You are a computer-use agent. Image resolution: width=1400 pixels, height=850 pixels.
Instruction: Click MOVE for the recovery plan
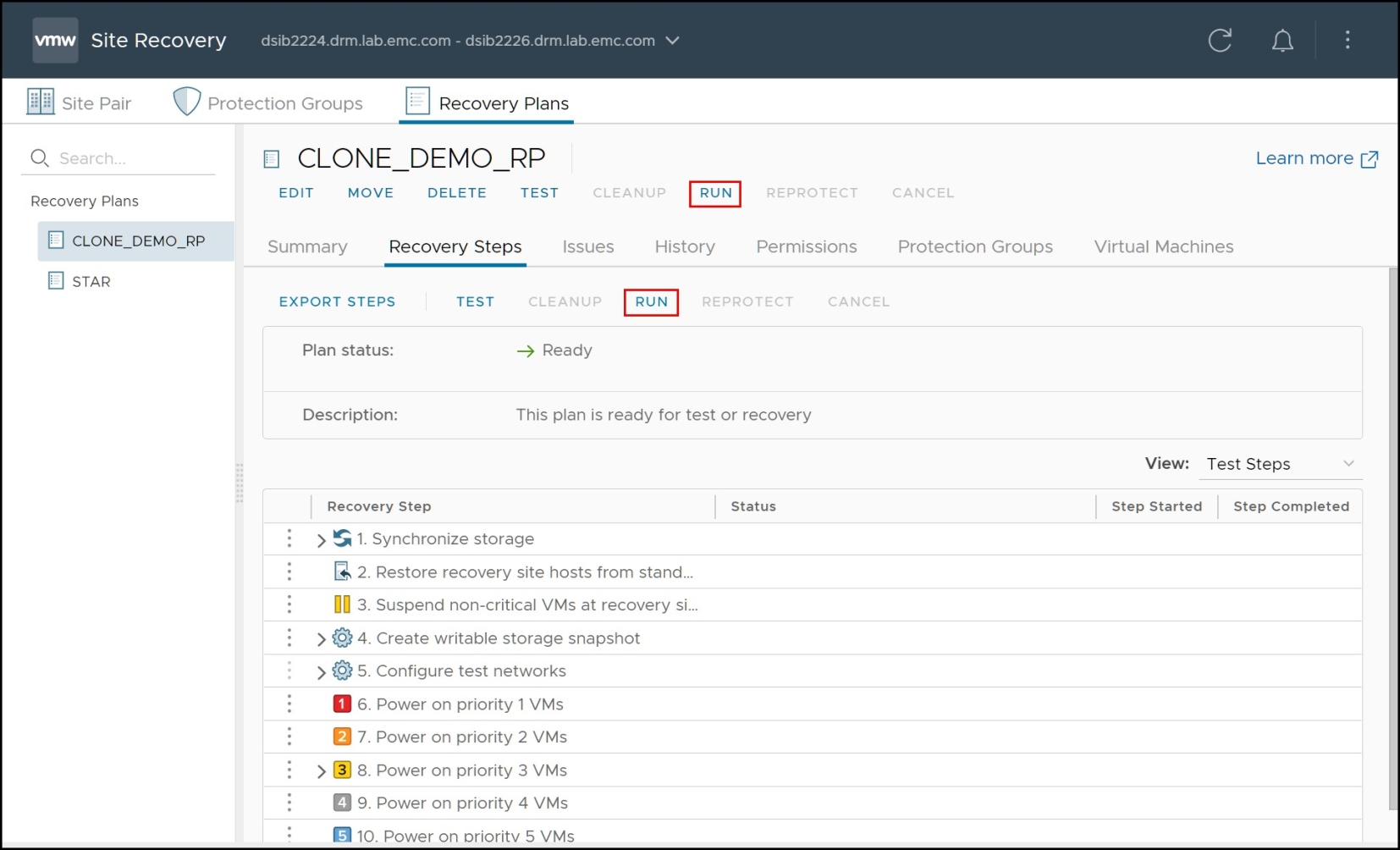(x=371, y=193)
